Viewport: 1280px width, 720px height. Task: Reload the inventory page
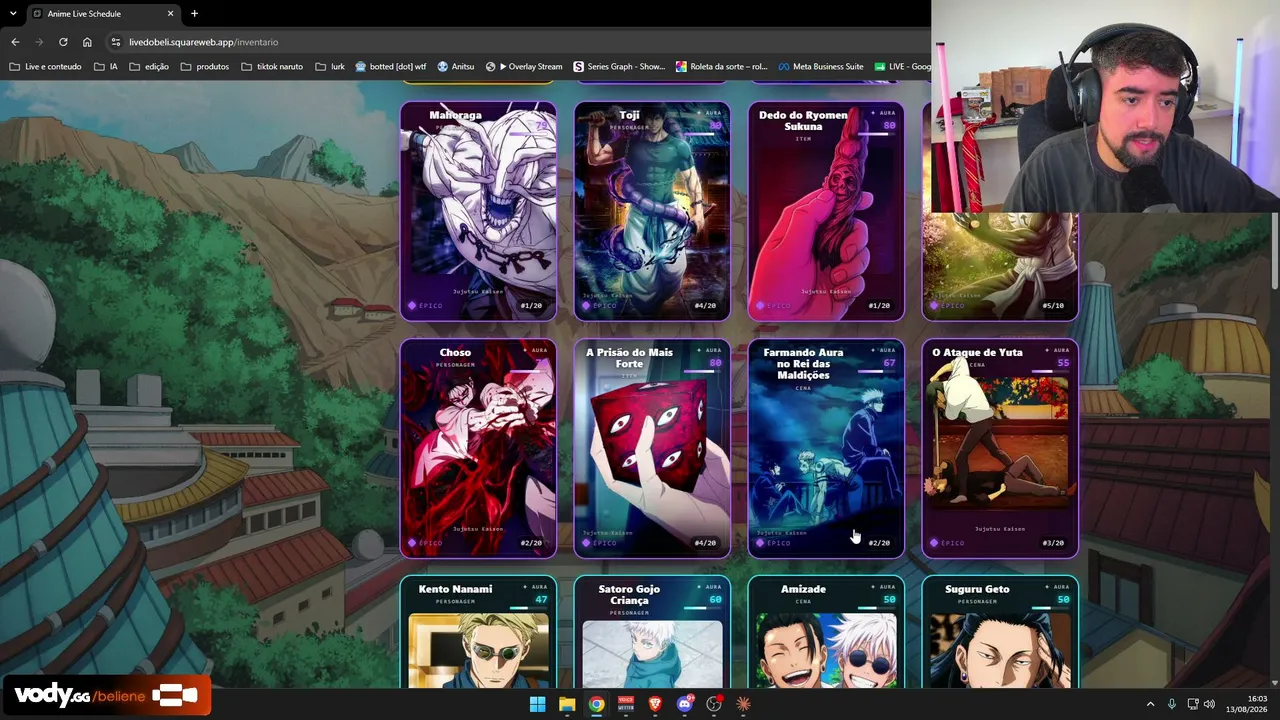(63, 42)
